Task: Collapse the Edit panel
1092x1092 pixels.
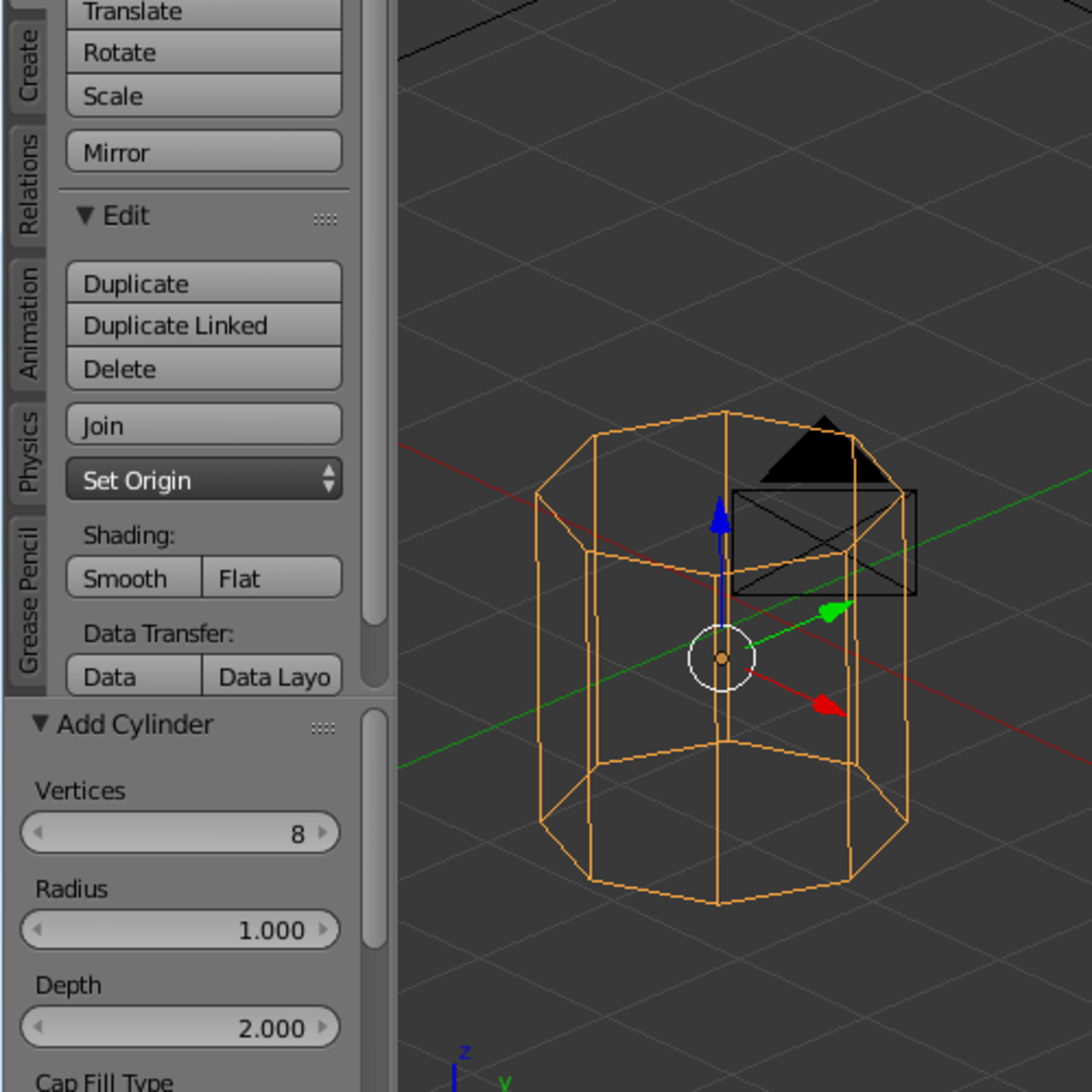Action: [x=86, y=216]
